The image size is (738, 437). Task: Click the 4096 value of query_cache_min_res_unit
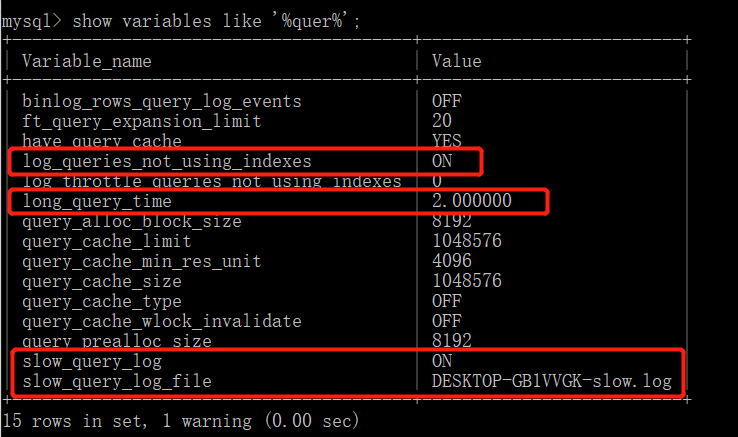click(x=451, y=261)
